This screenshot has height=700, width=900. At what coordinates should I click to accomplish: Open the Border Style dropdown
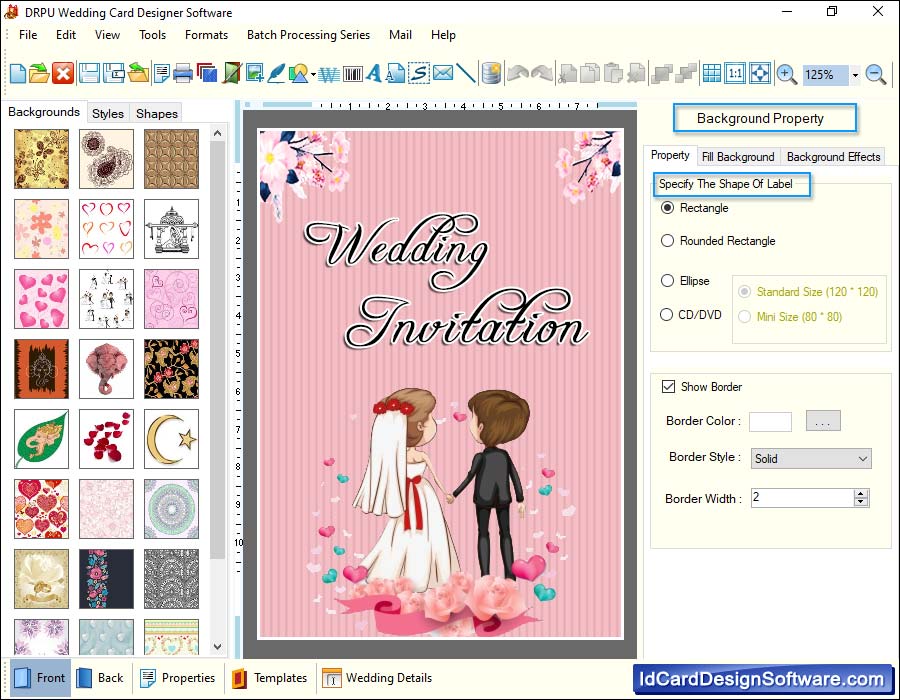810,459
